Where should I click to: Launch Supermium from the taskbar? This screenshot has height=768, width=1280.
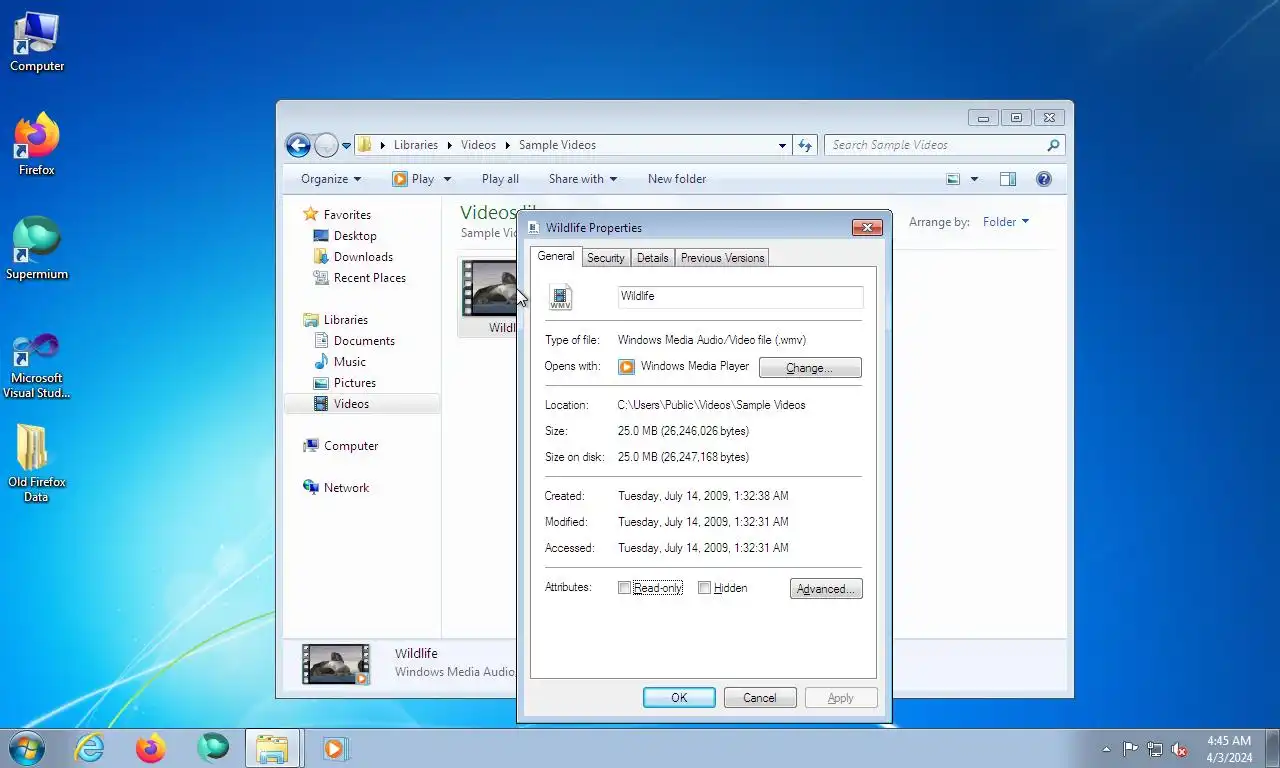(213, 748)
